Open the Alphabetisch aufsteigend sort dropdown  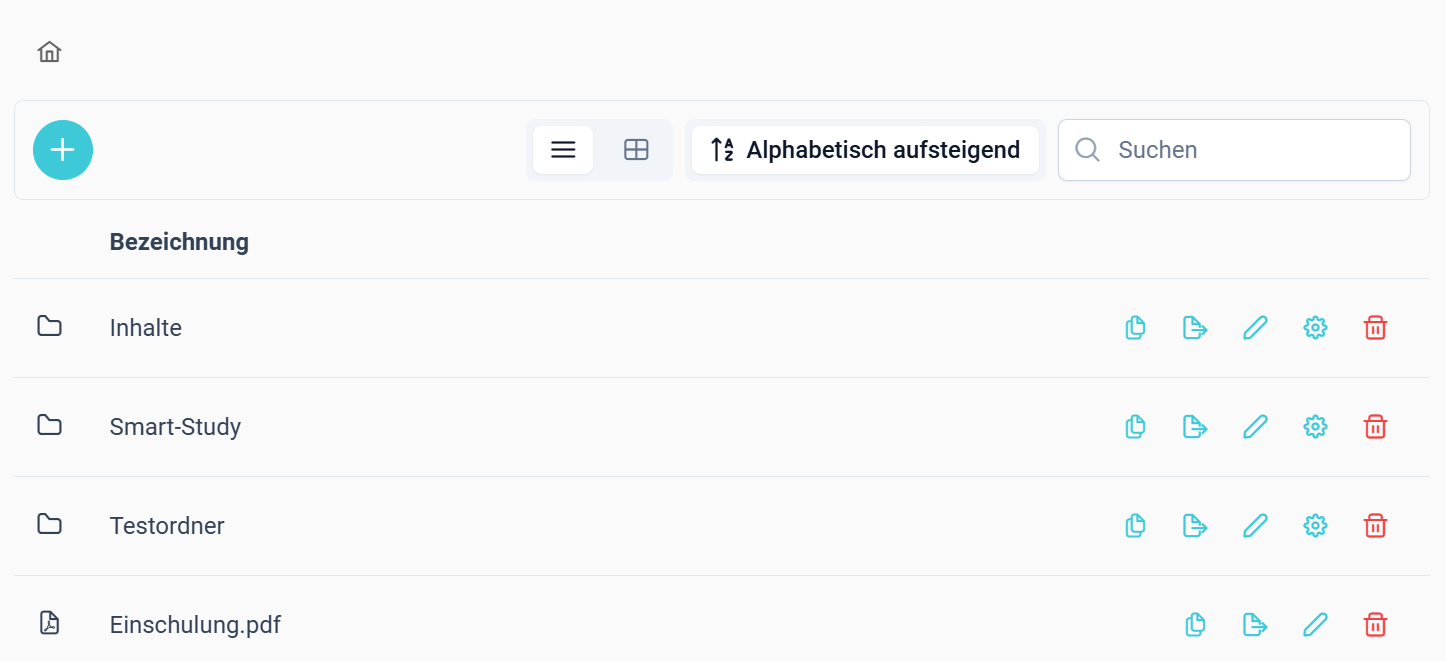[865, 150]
